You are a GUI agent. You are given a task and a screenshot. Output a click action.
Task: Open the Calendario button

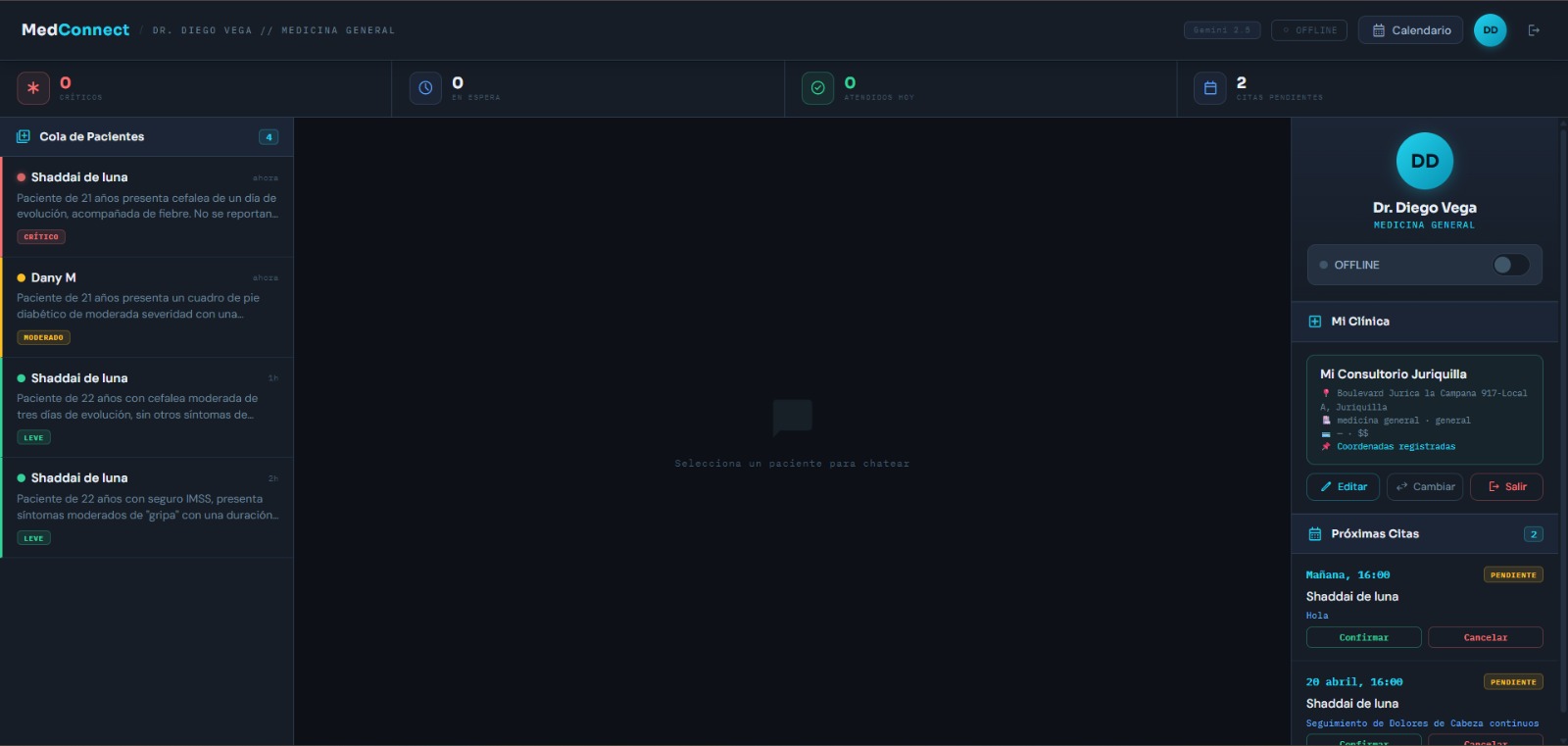(1410, 30)
